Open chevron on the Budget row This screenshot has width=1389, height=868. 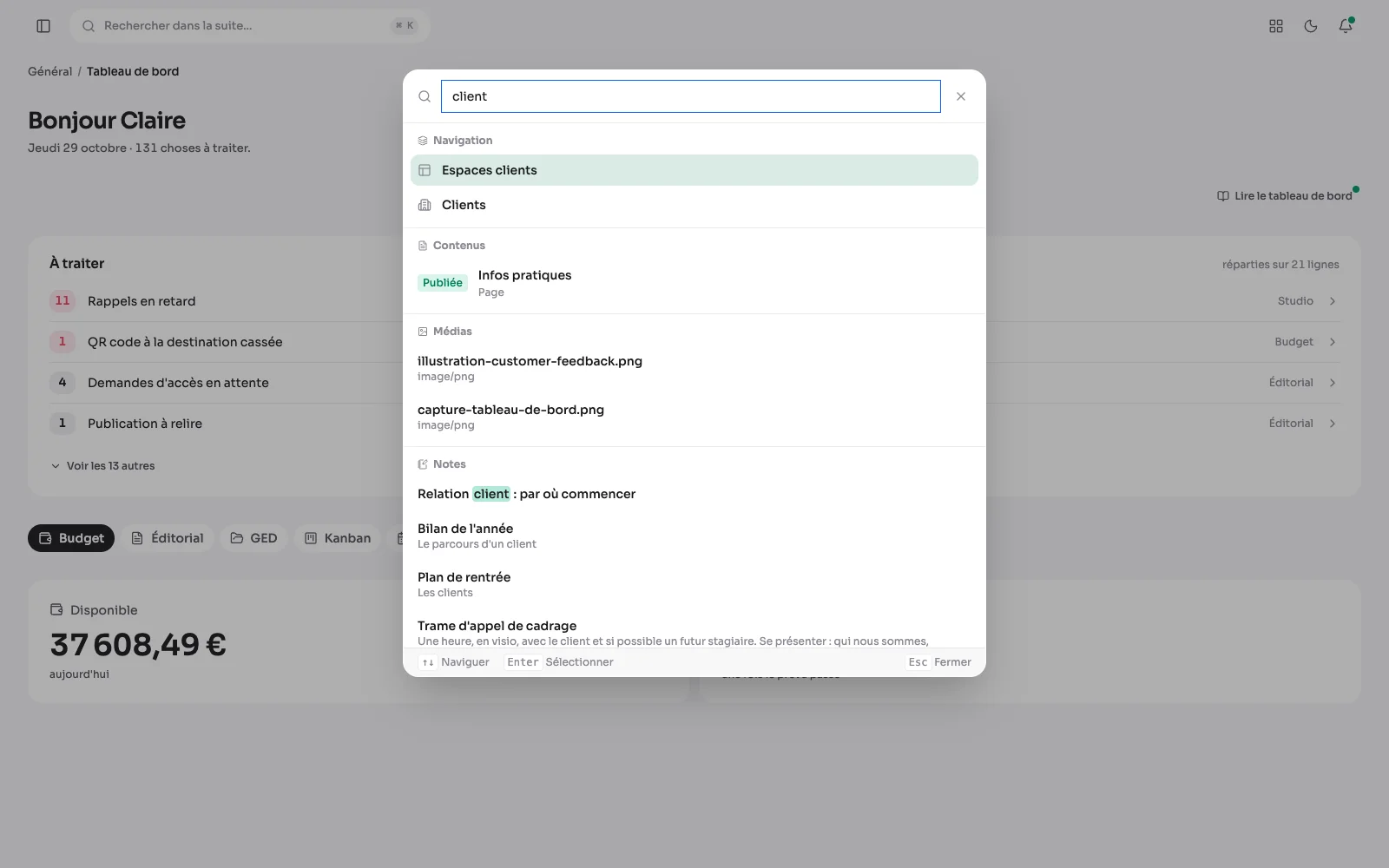(1333, 342)
